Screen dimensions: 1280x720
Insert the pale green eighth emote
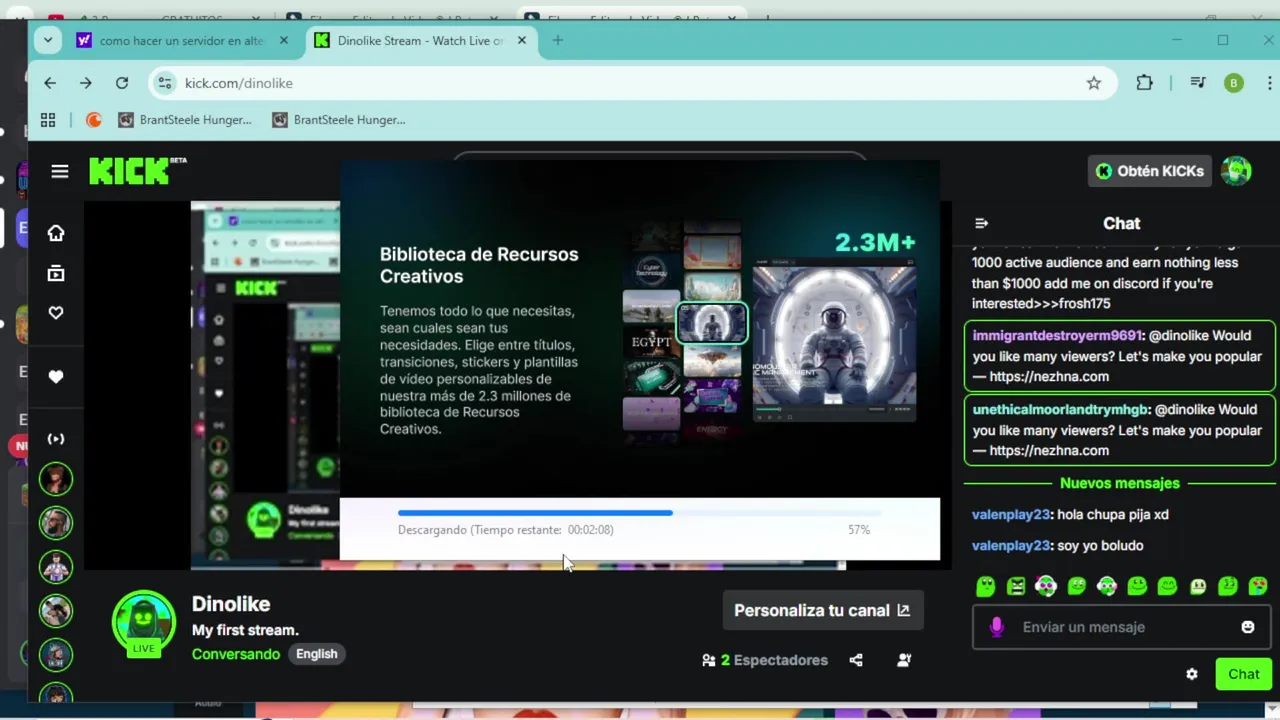tap(1198, 587)
